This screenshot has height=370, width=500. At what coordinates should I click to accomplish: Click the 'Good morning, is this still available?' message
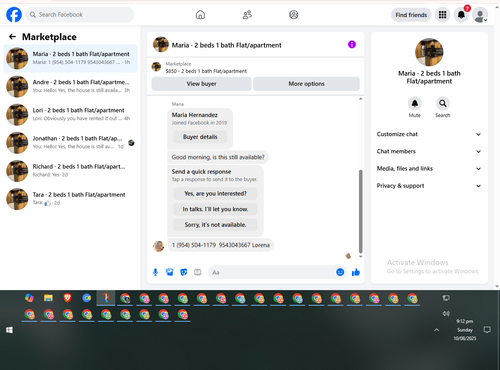(x=218, y=157)
